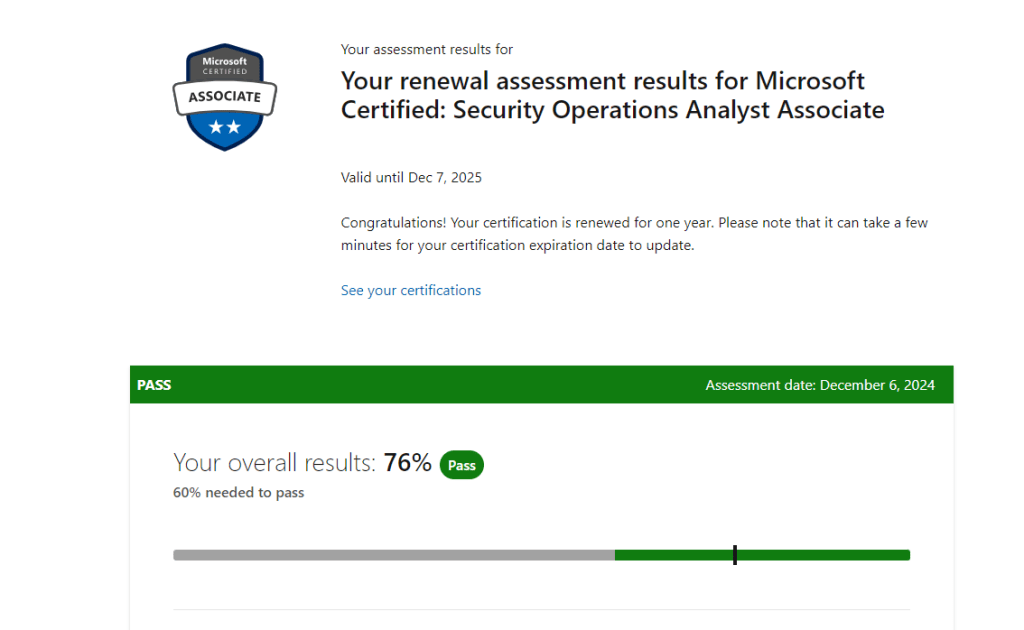Click the horizontal divider below the progress bar
The image size is (1024, 630).
[541, 609]
